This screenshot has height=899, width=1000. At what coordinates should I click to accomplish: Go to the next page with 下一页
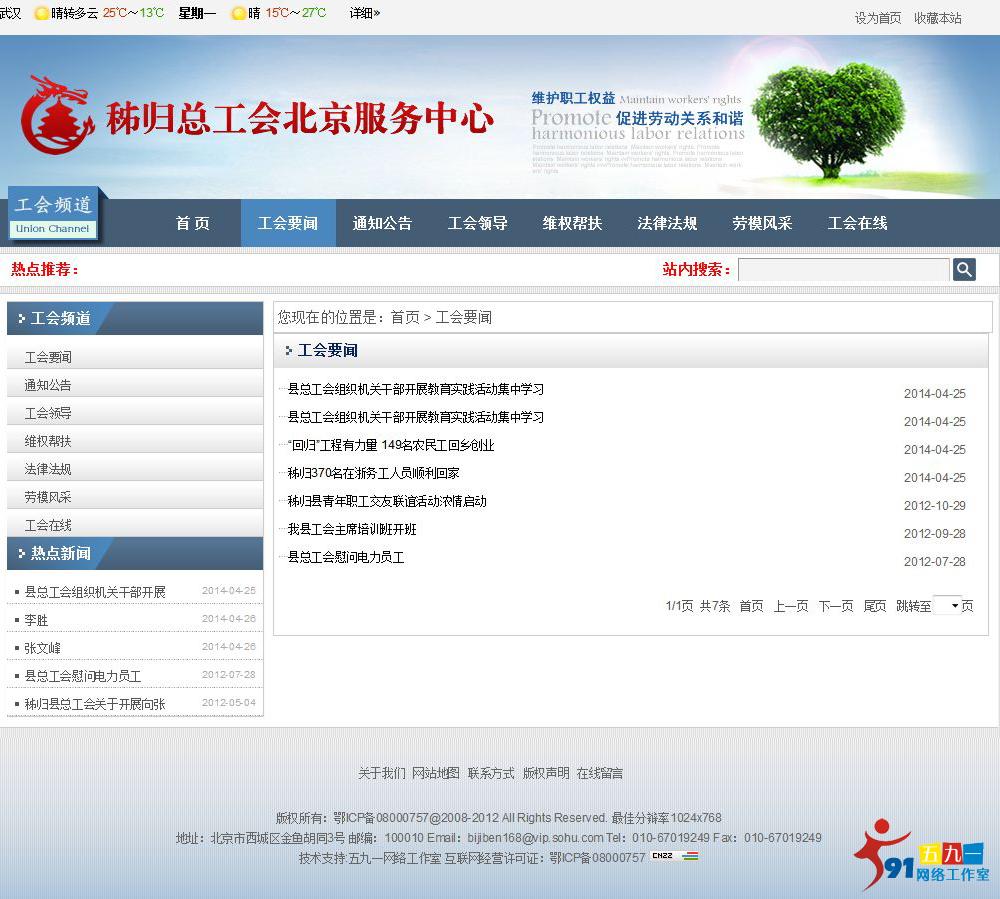[836, 606]
